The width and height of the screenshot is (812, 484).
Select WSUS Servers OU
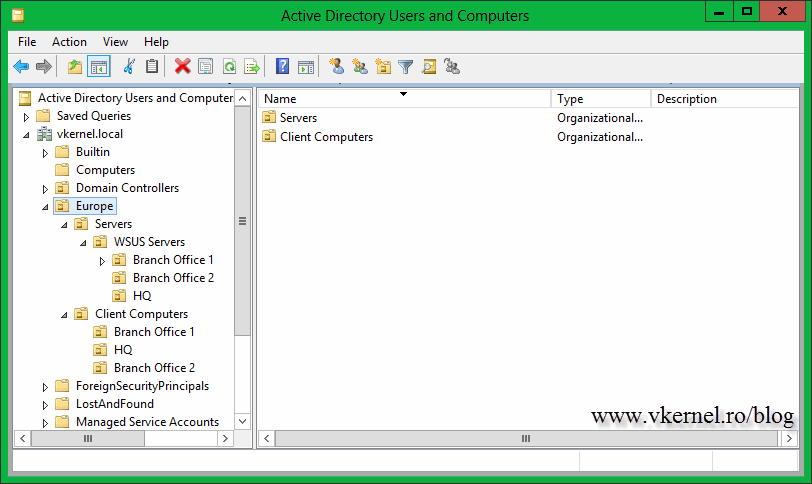(x=149, y=242)
